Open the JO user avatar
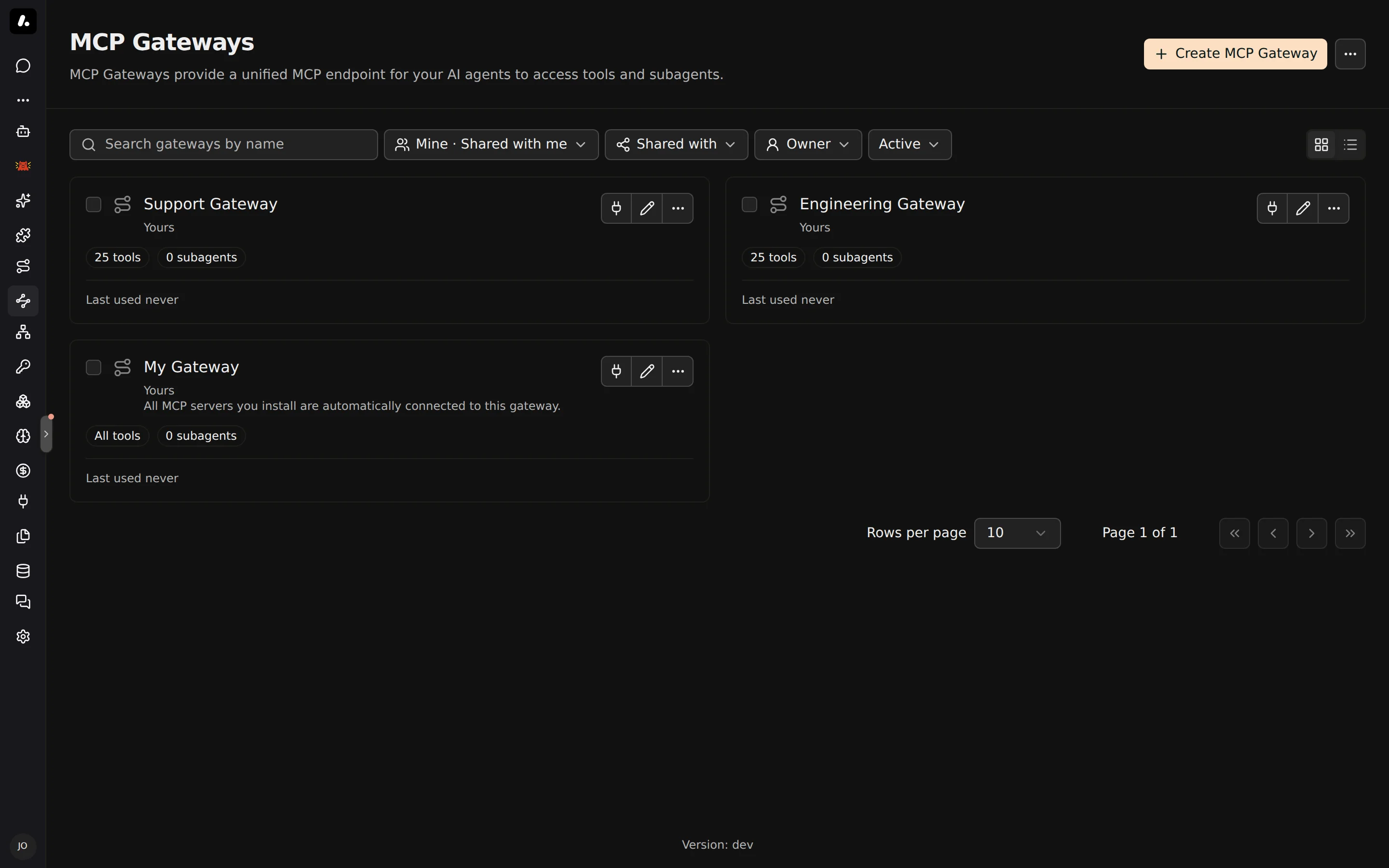The height and width of the screenshot is (868, 1389). click(x=23, y=846)
